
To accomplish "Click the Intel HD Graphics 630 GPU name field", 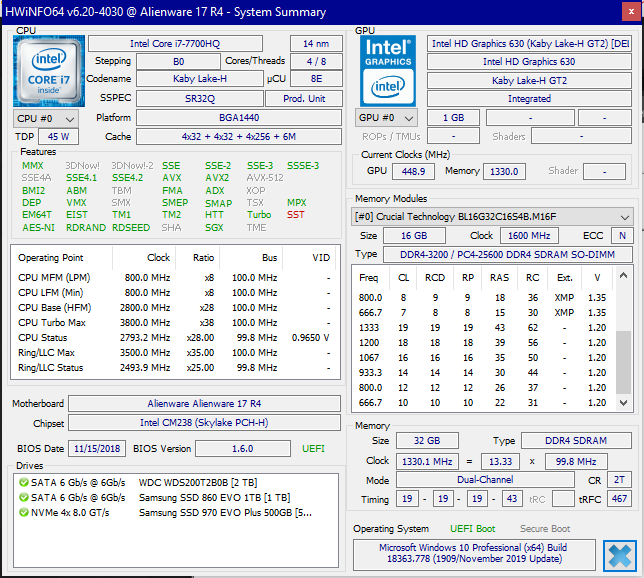I will coord(529,62).
